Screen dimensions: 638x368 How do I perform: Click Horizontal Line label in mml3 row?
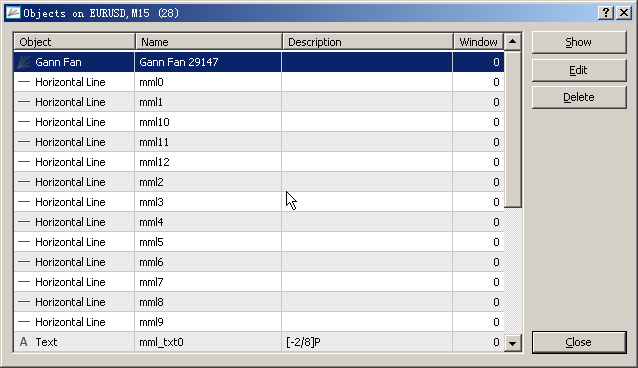point(70,202)
